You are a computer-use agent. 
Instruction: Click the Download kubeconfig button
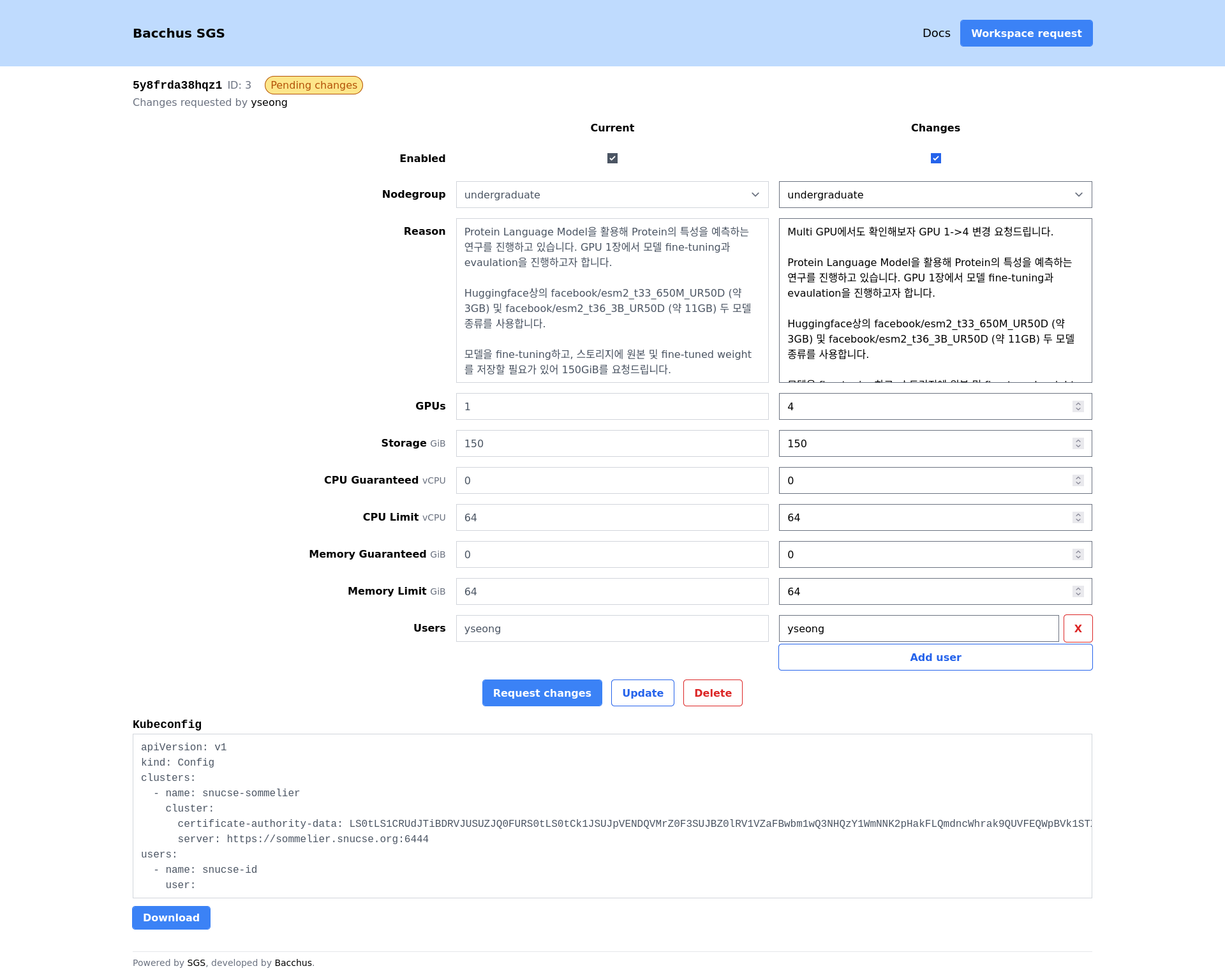click(x=171, y=918)
